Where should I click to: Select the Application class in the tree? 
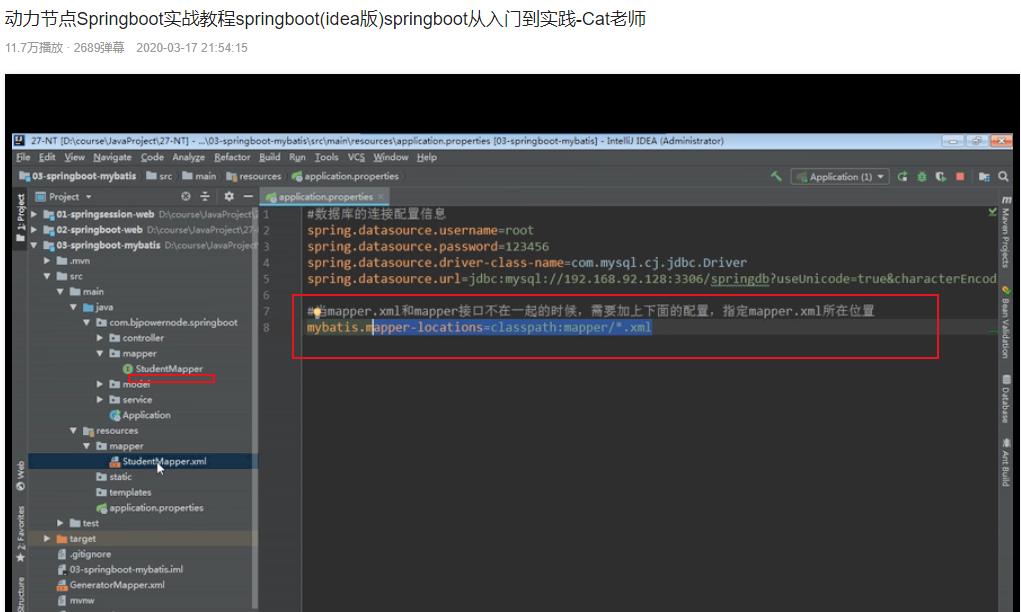point(140,415)
